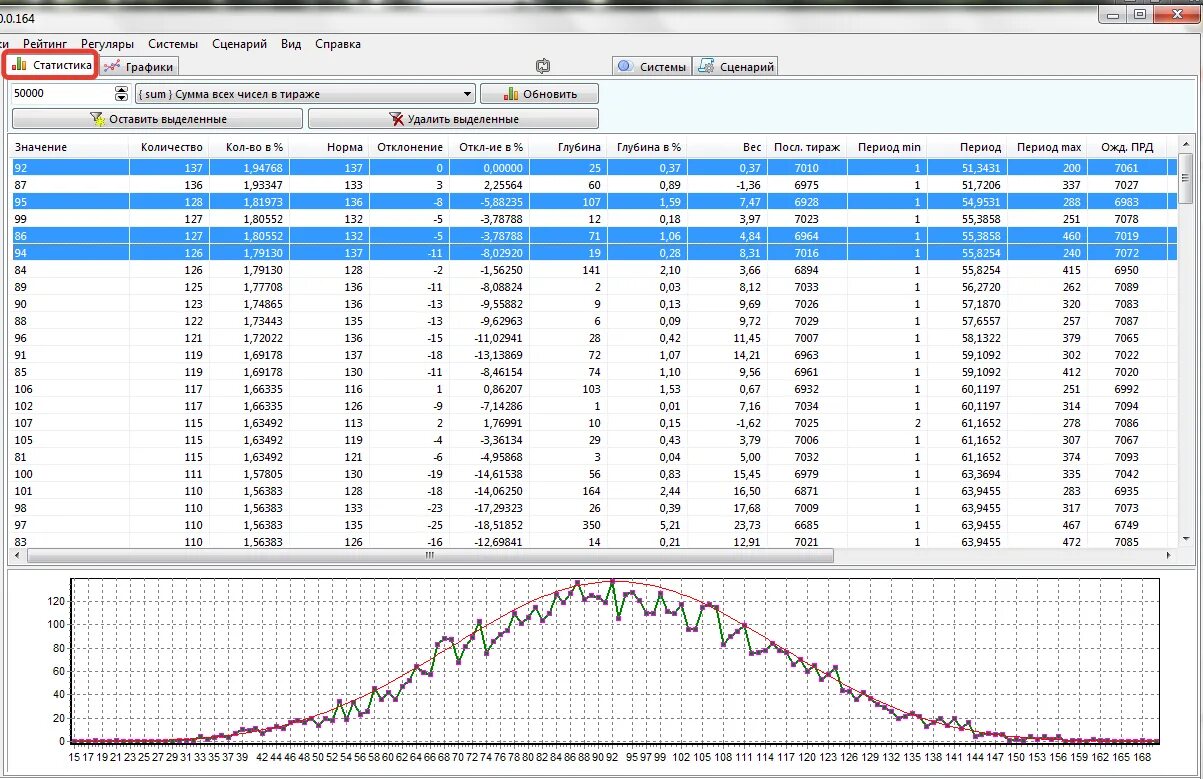Open the Вид menu
1203x779 pixels.
291,44
